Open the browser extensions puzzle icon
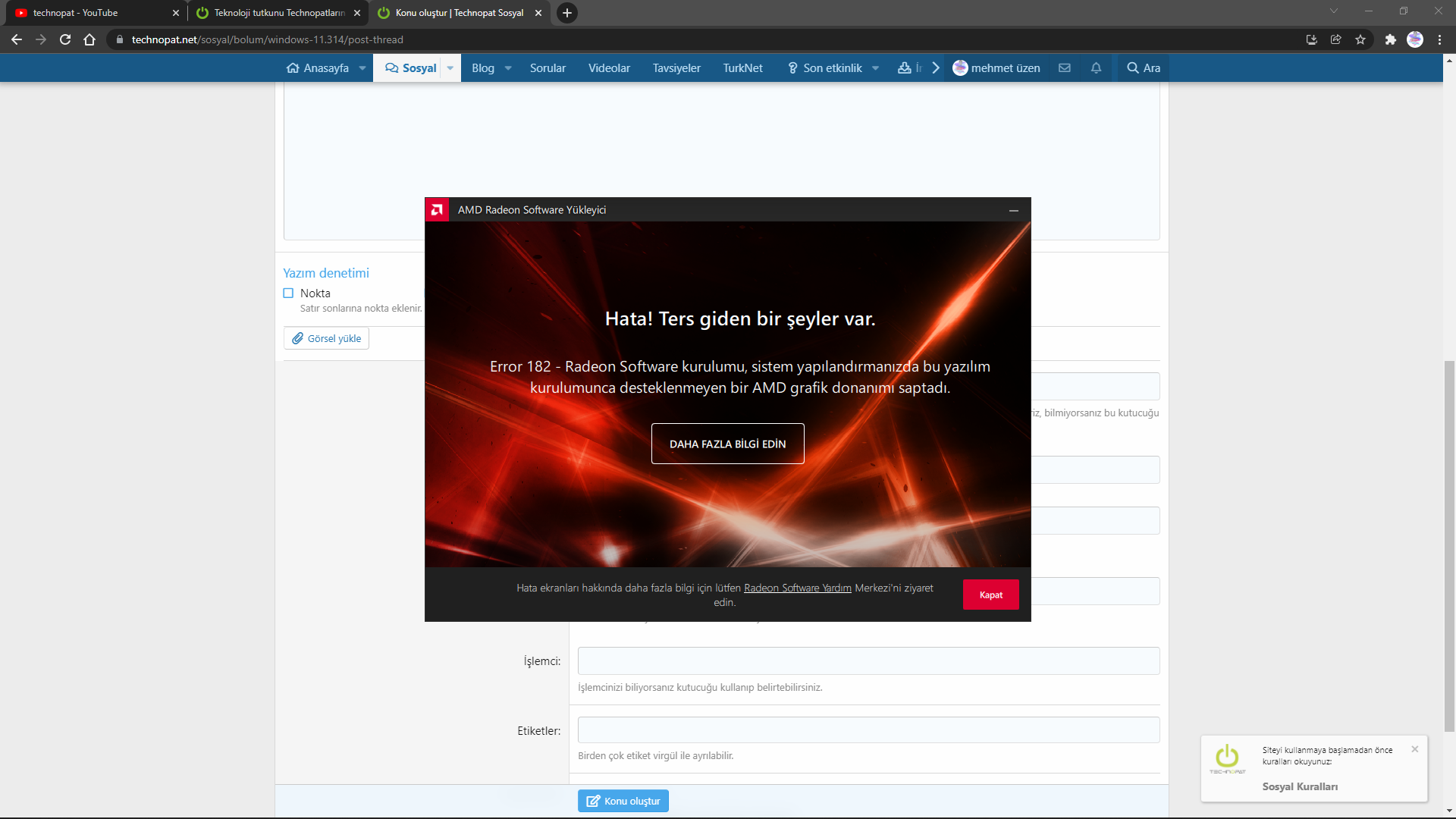Image resolution: width=1456 pixels, height=819 pixels. point(1390,39)
